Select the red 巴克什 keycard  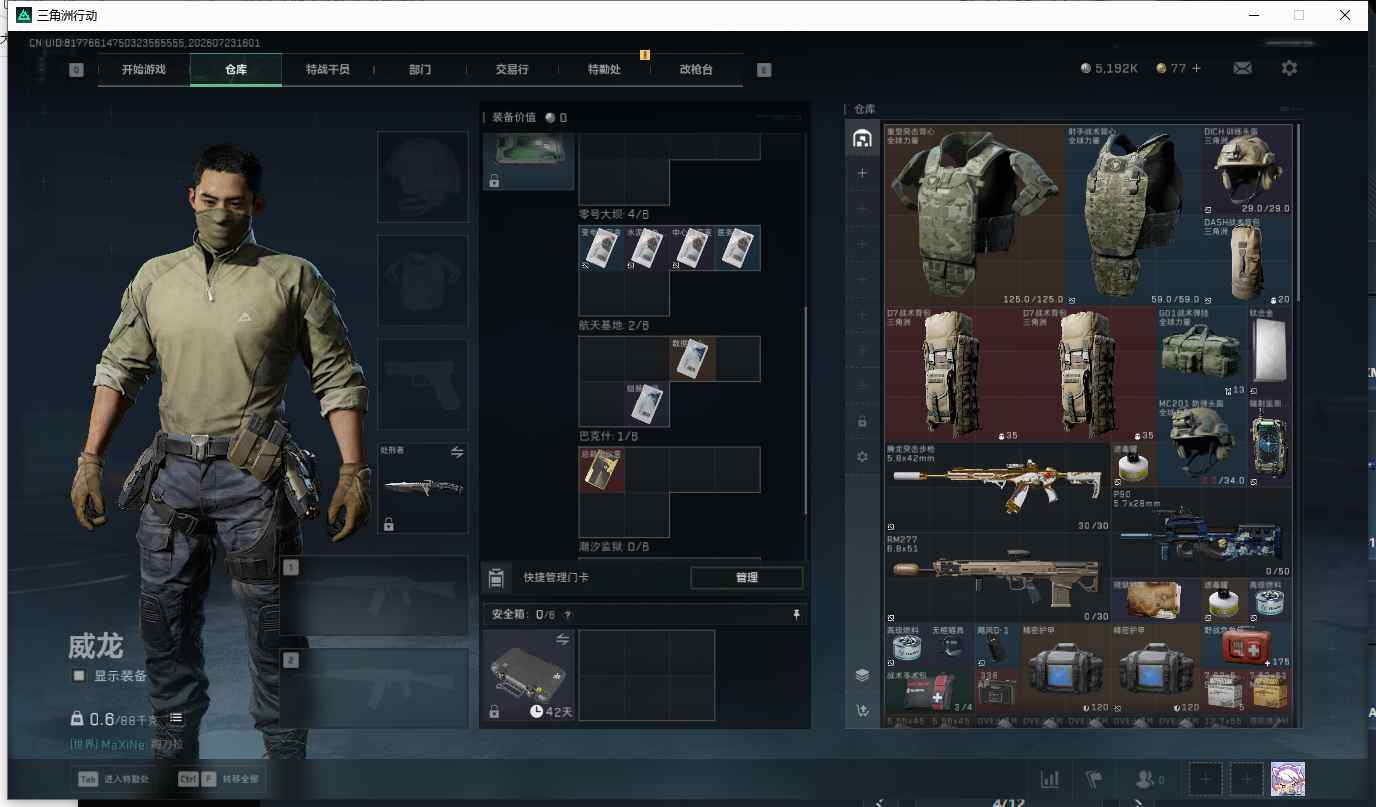601,469
